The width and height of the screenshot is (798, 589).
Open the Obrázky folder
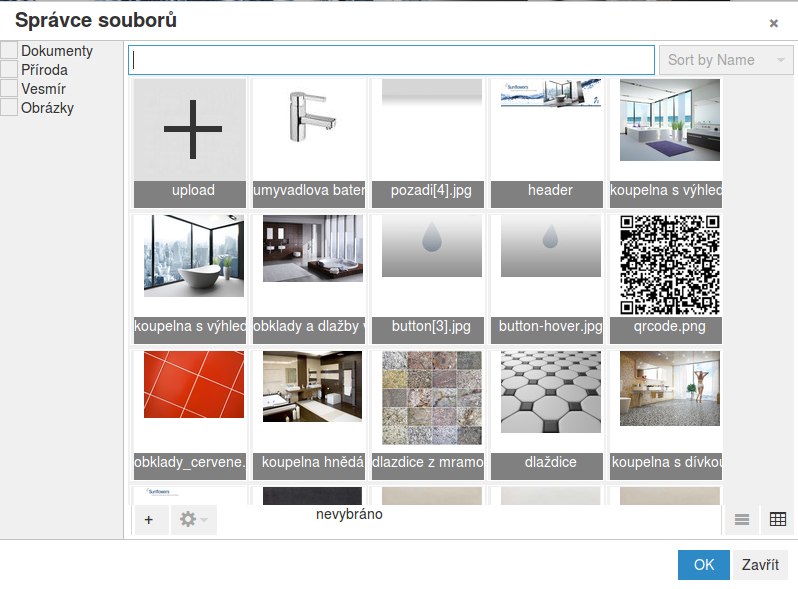47,108
